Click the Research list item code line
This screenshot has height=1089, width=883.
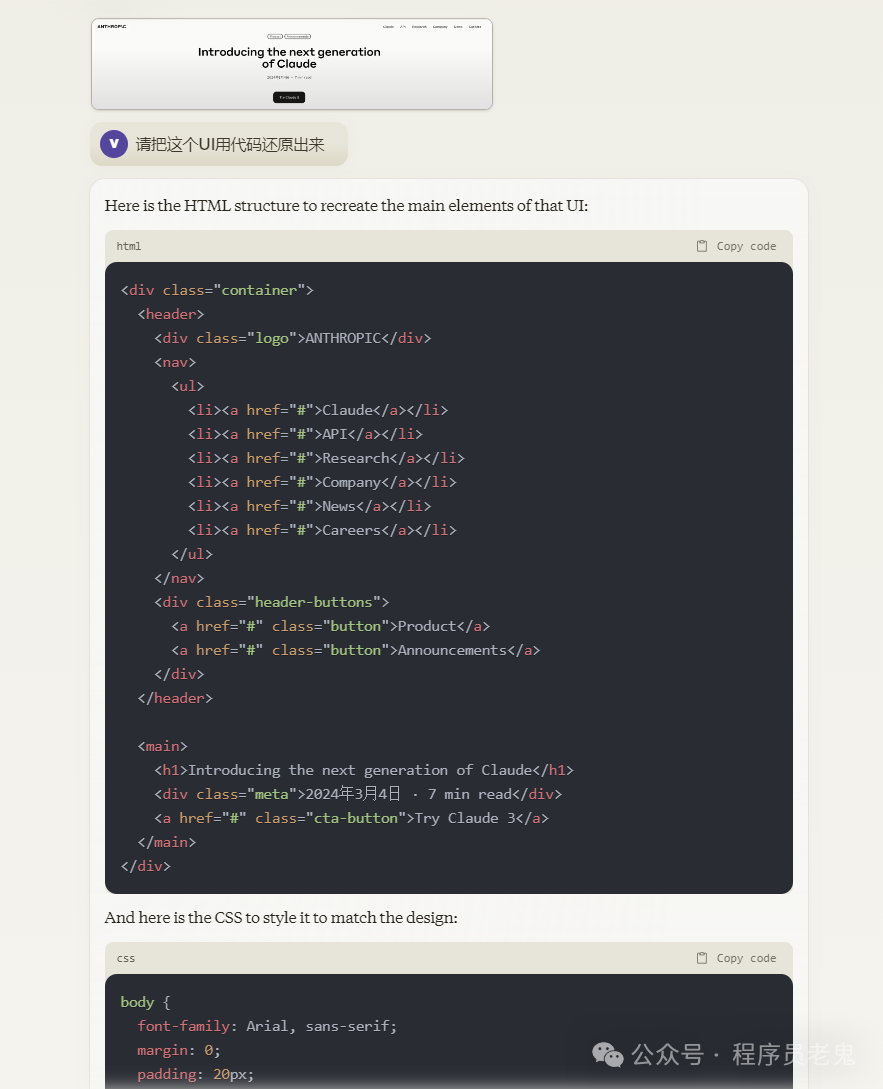pos(326,458)
